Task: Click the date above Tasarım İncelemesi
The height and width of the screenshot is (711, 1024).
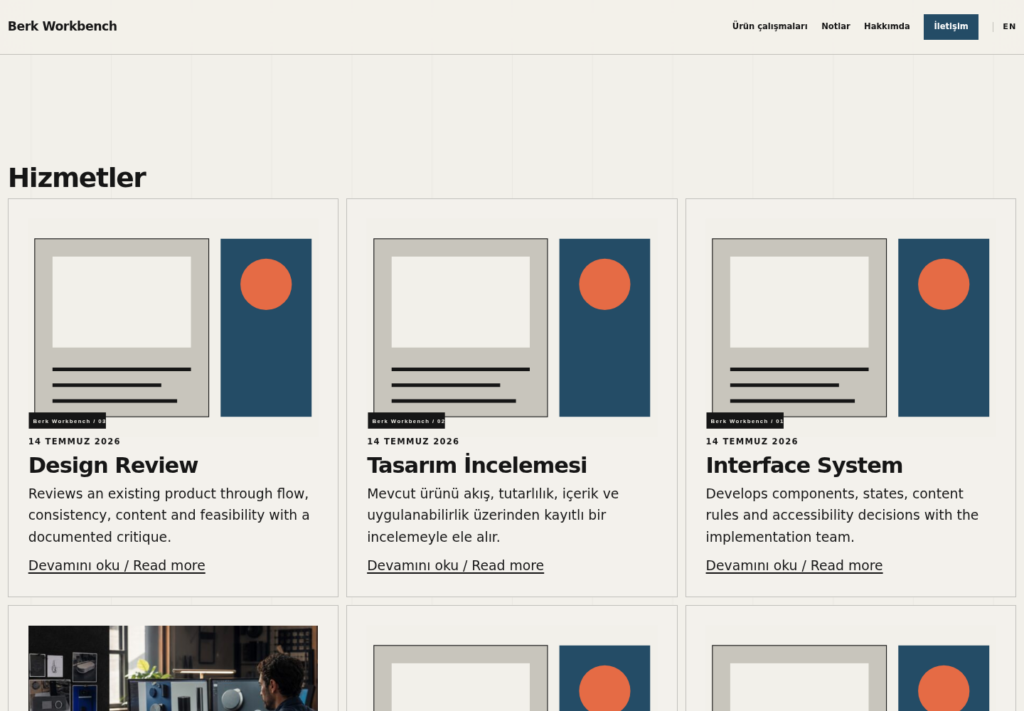Action: 413,441
